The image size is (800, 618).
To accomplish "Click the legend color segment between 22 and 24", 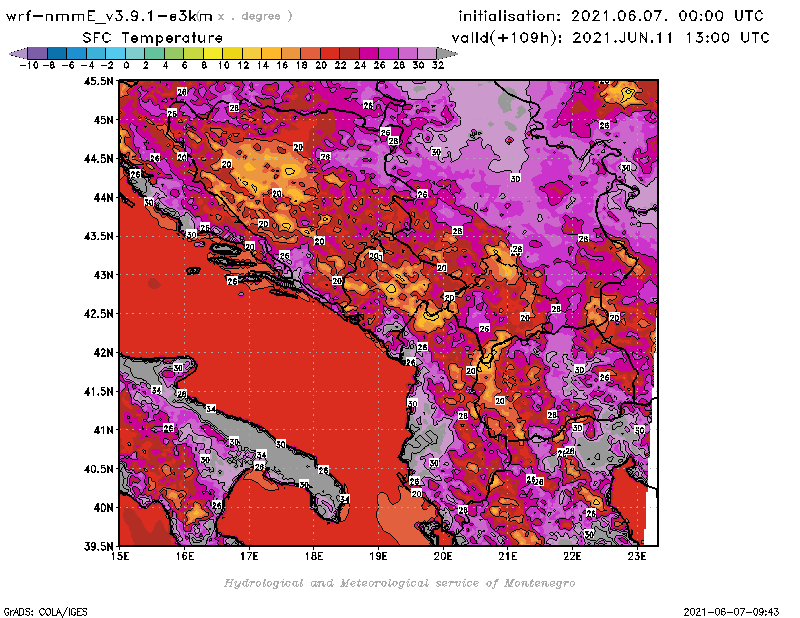I will 349,53.
